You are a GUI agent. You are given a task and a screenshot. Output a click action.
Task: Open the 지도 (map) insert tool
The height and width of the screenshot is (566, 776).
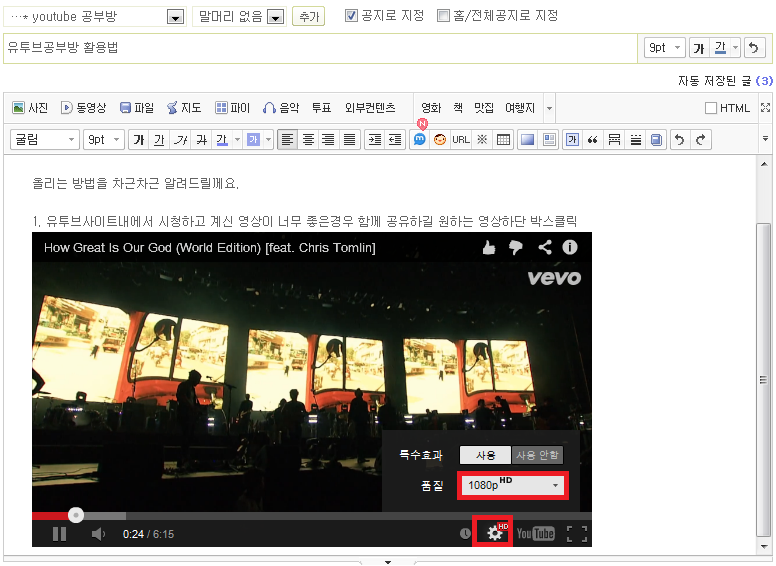(183, 108)
